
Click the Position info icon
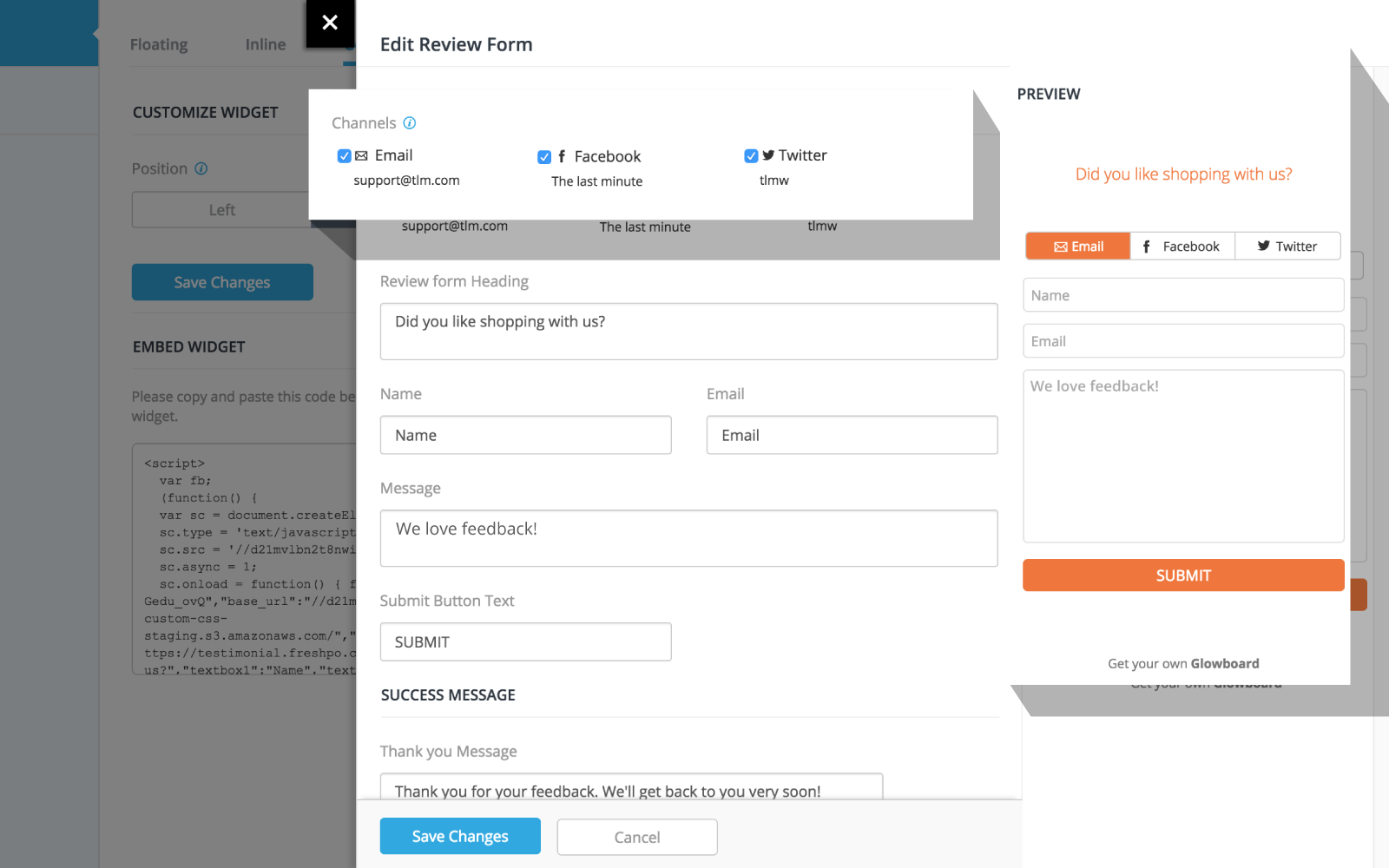pyautogui.click(x=201, y=168)
